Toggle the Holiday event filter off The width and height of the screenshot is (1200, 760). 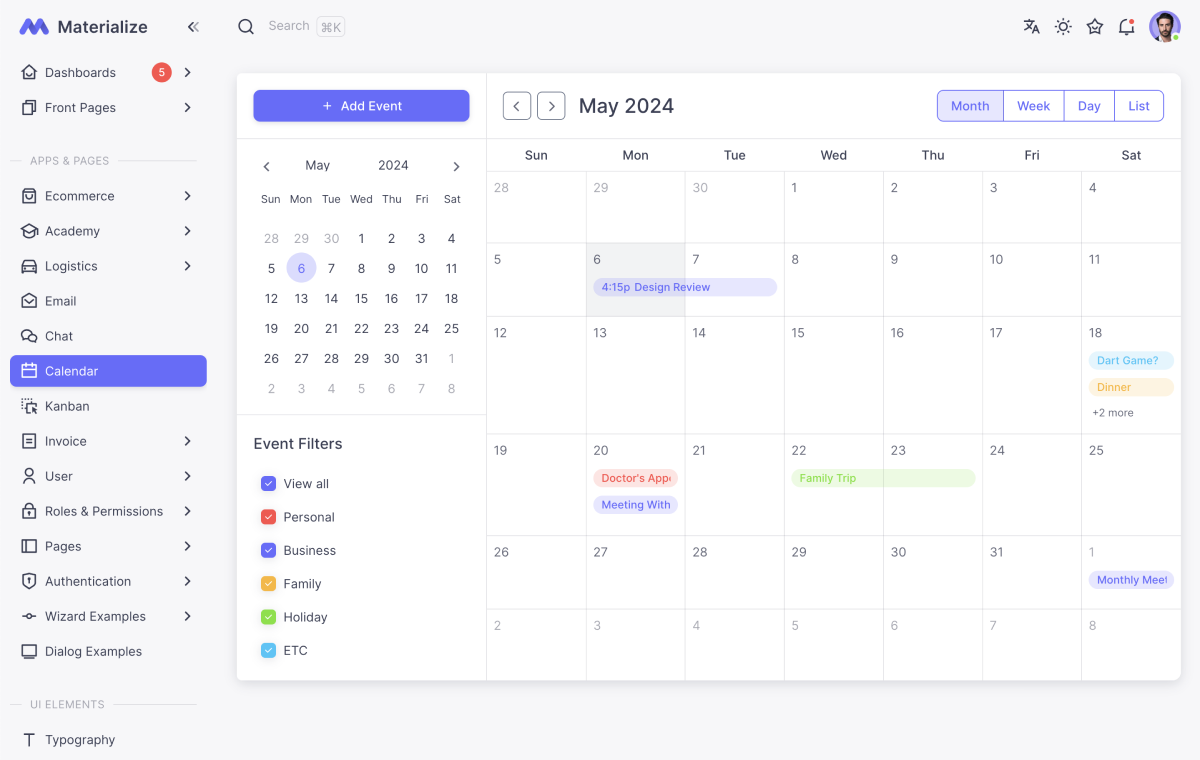coord(268,617)
